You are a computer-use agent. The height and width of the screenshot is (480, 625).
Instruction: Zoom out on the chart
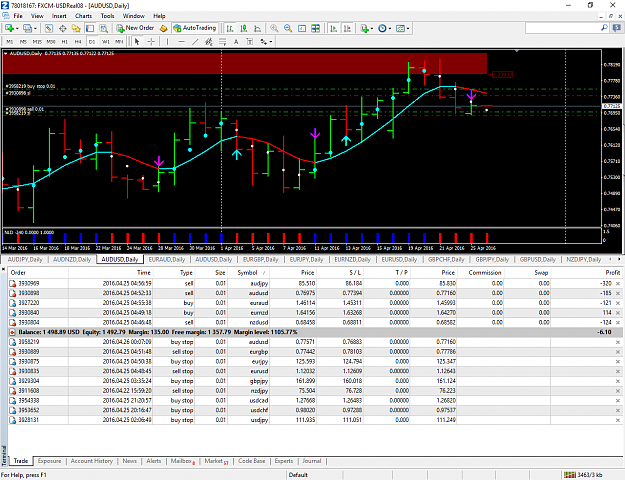coord(288,28)
